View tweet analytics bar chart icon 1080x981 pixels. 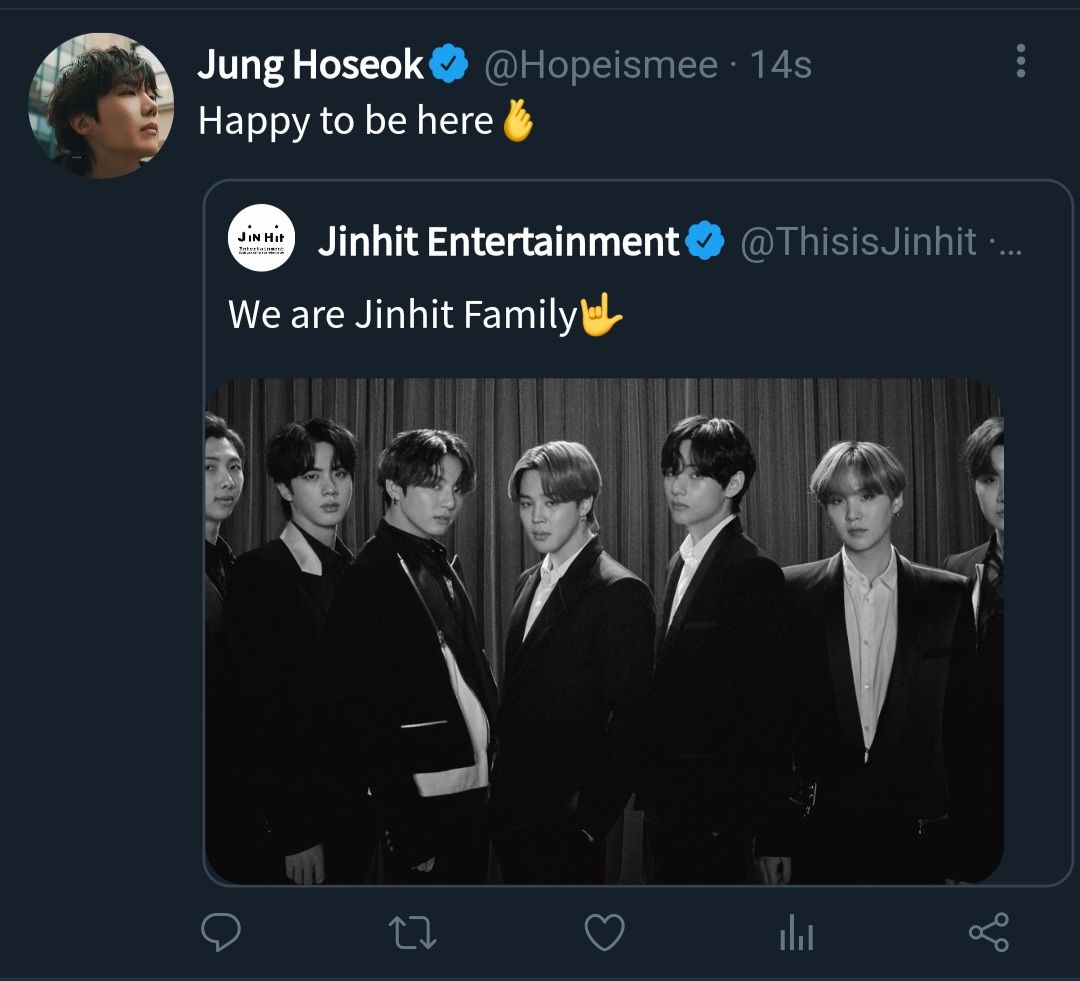click(x=796, y=934)
